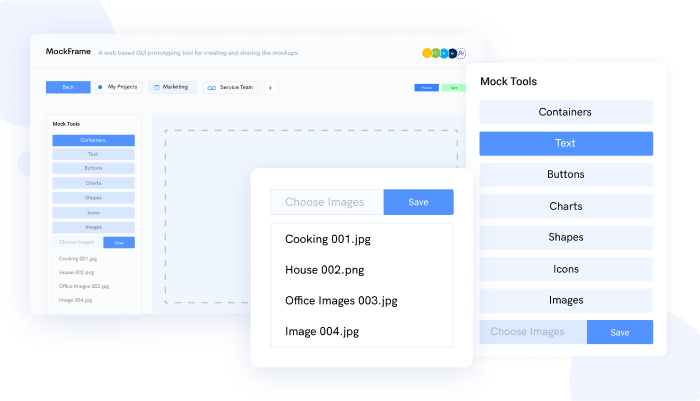Click the dark navy user avatar

(452, 53)
